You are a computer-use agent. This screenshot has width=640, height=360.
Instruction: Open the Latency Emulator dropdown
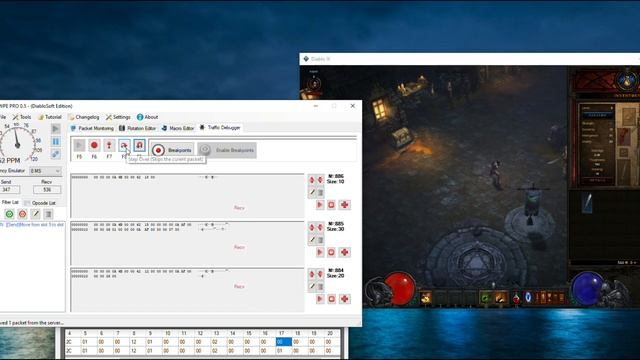coord(45,171)
